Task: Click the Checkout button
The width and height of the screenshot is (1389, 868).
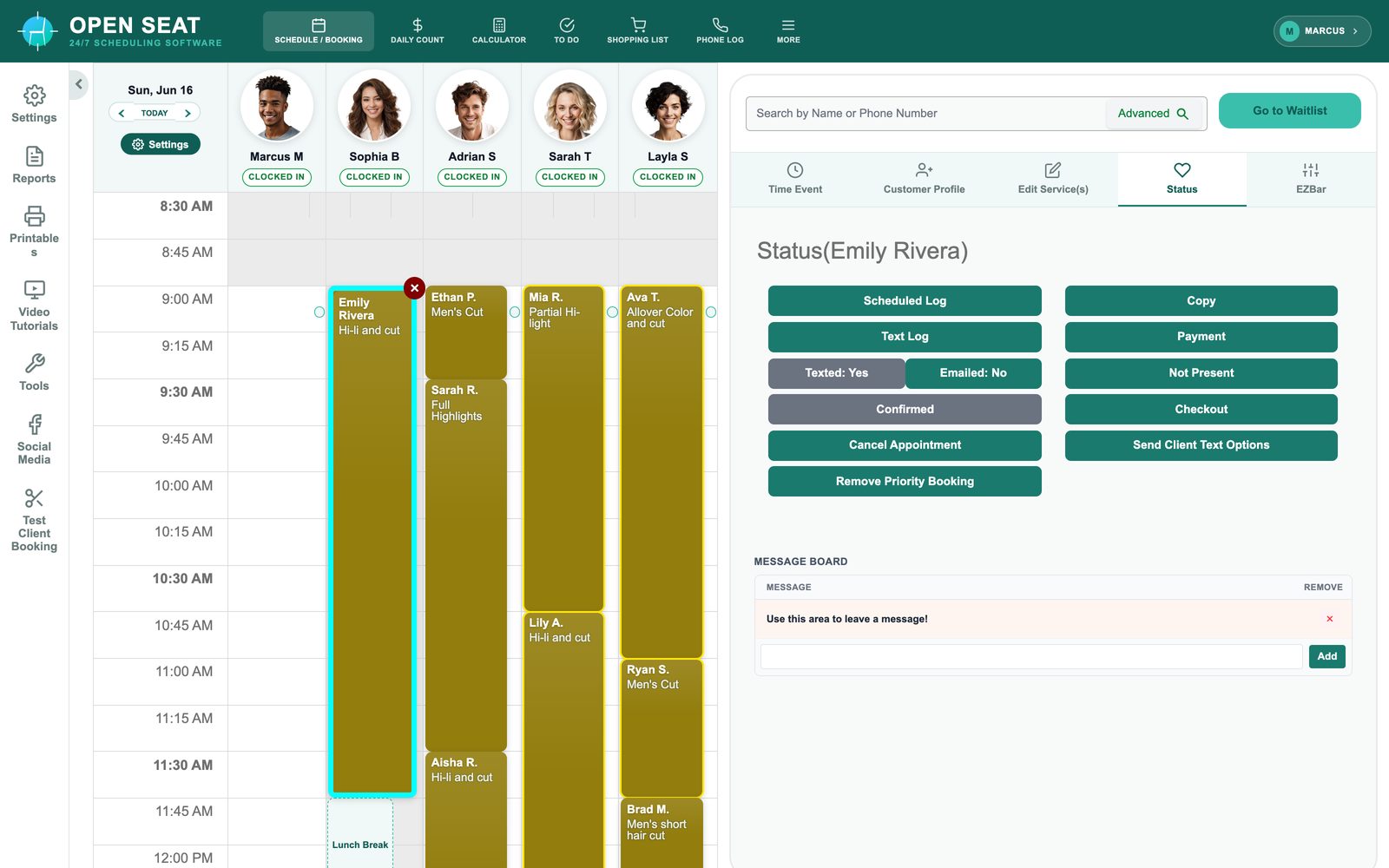Action: [1201, 410]
